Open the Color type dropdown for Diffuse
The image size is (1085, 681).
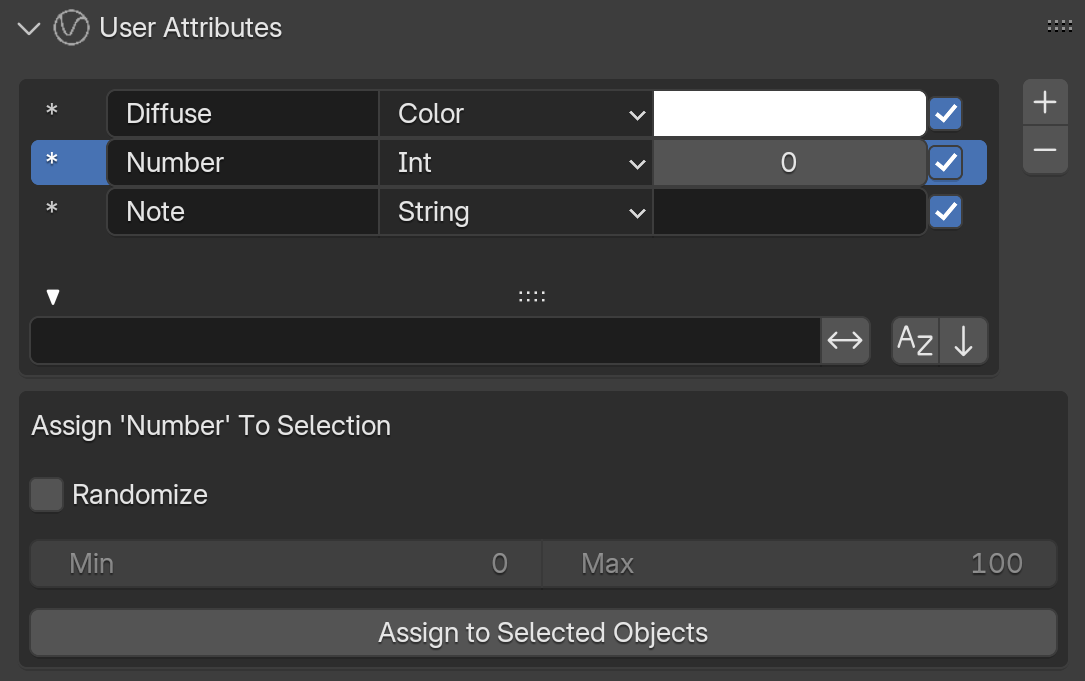coord(516,114)
